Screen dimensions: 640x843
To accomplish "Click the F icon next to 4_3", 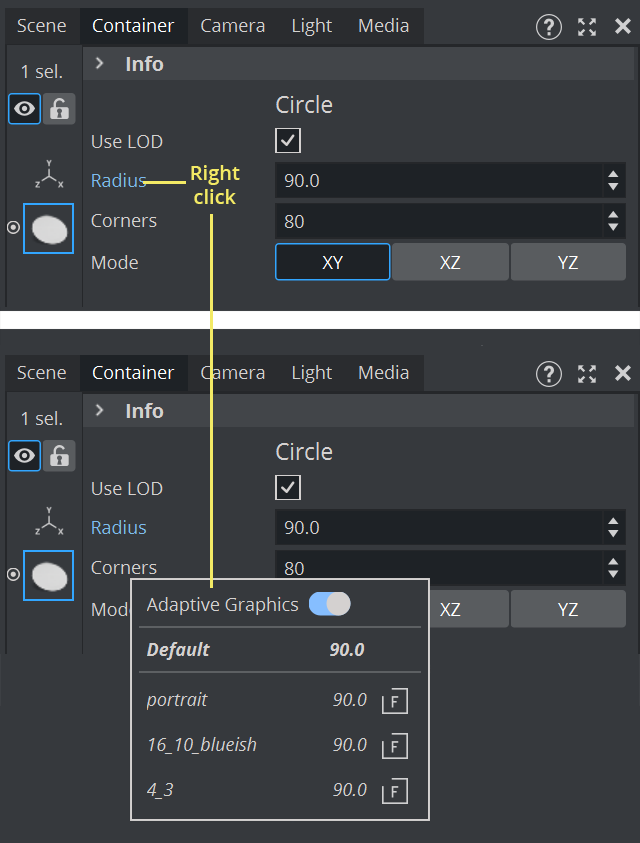I will (x=395, y=791).
